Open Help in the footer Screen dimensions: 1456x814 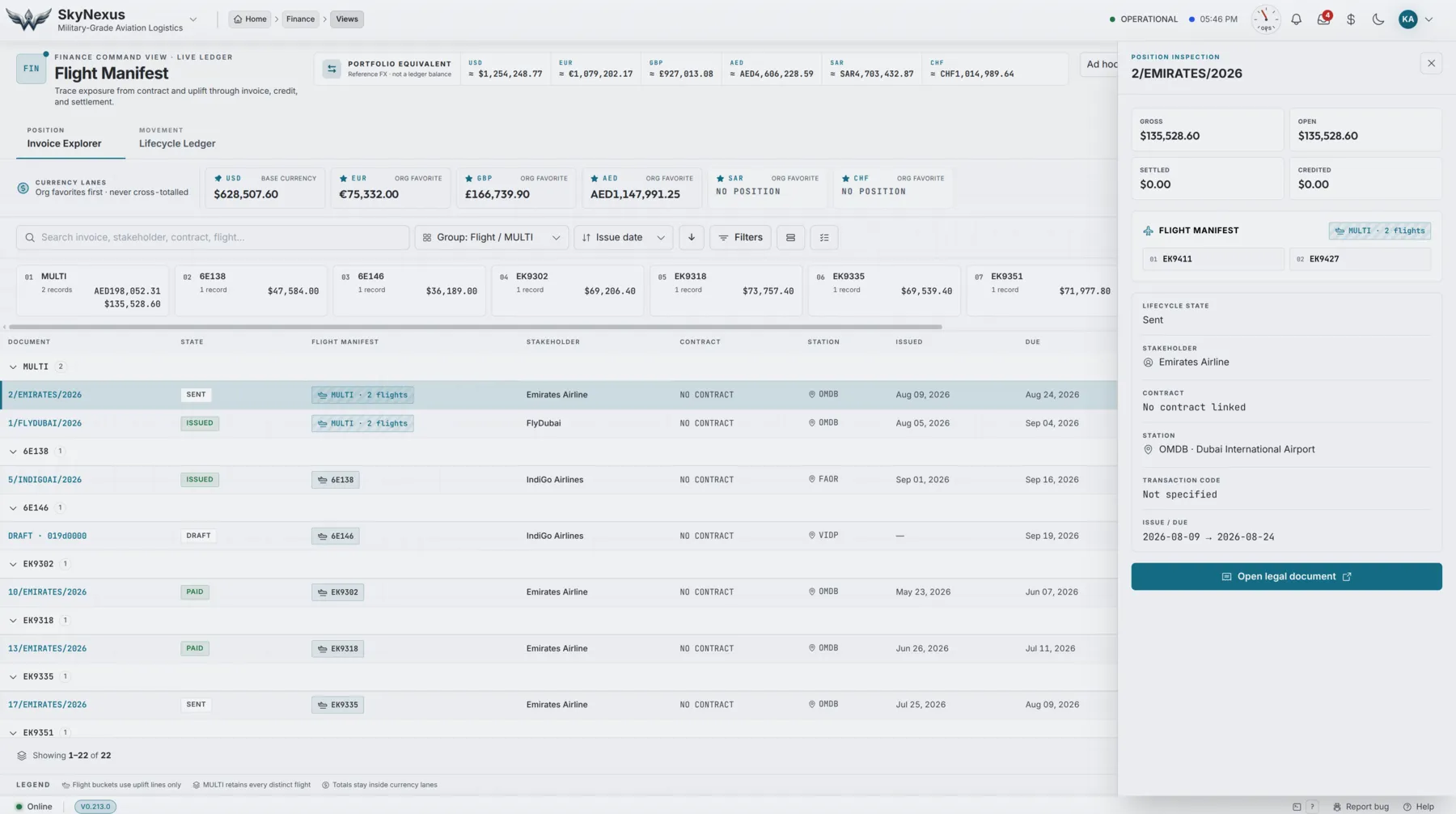coord(1419,807)
